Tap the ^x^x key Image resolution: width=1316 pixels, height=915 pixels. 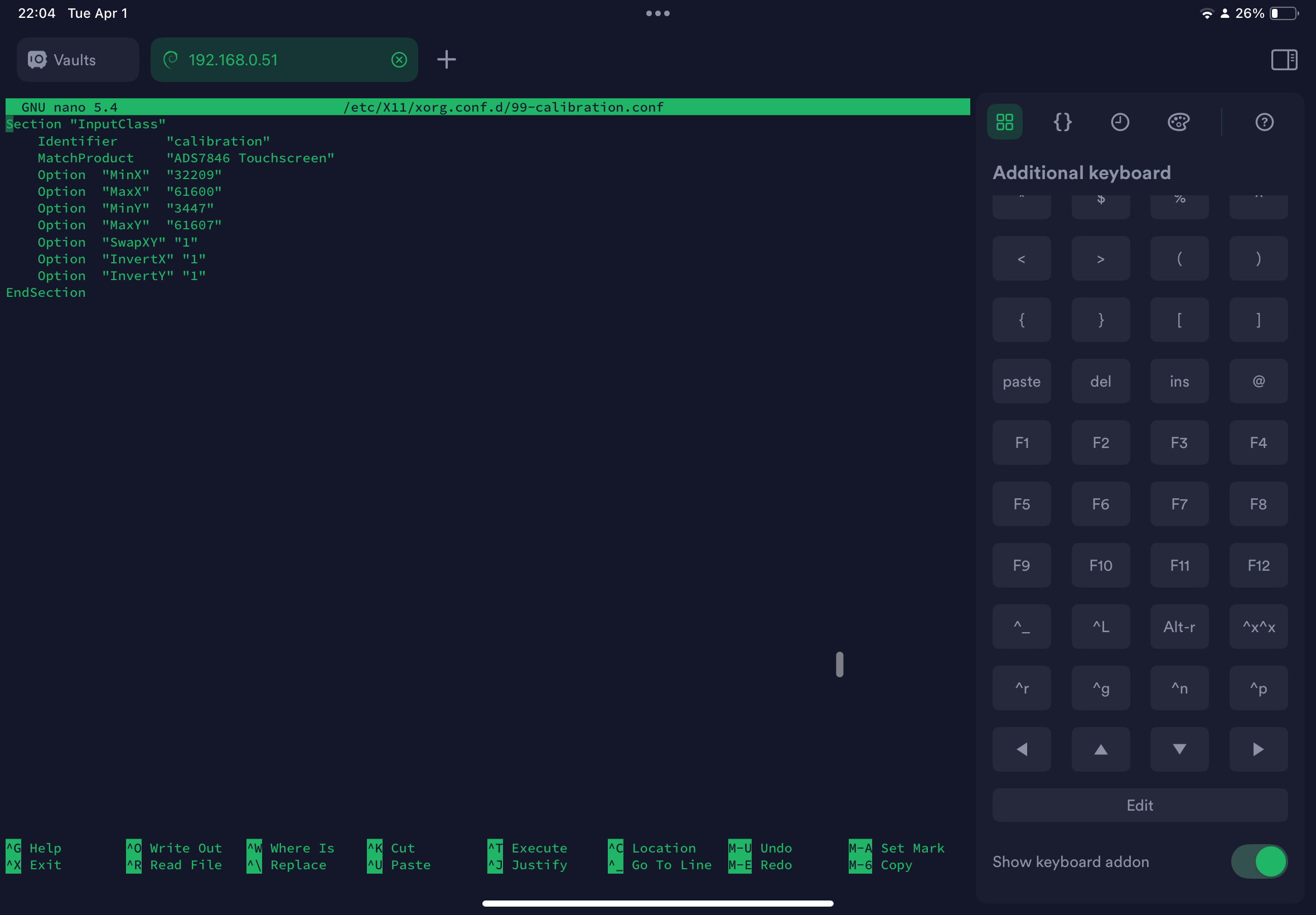(x=1258, y=627)
